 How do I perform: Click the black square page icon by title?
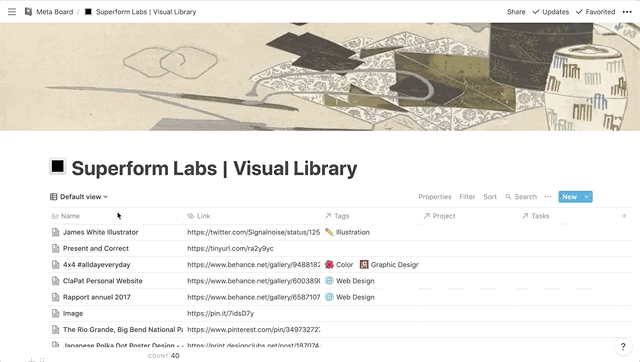tap(58, 167)
